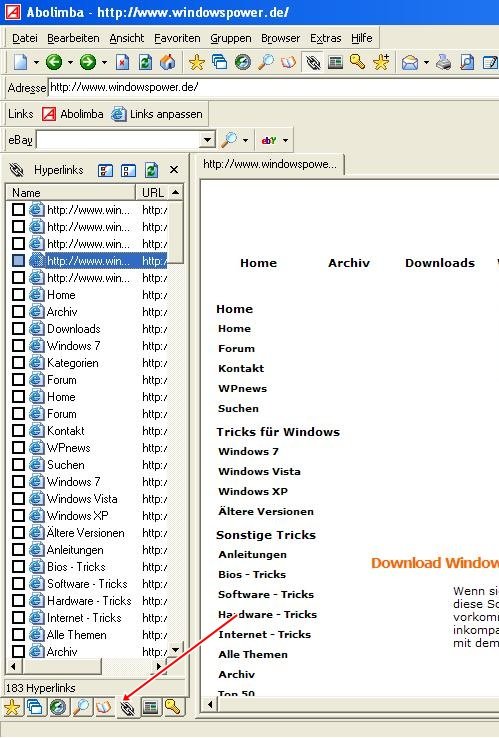Click the eBay logo button in the search bar
This screenshot has height=738, width=499.
[x=269, y=140]
